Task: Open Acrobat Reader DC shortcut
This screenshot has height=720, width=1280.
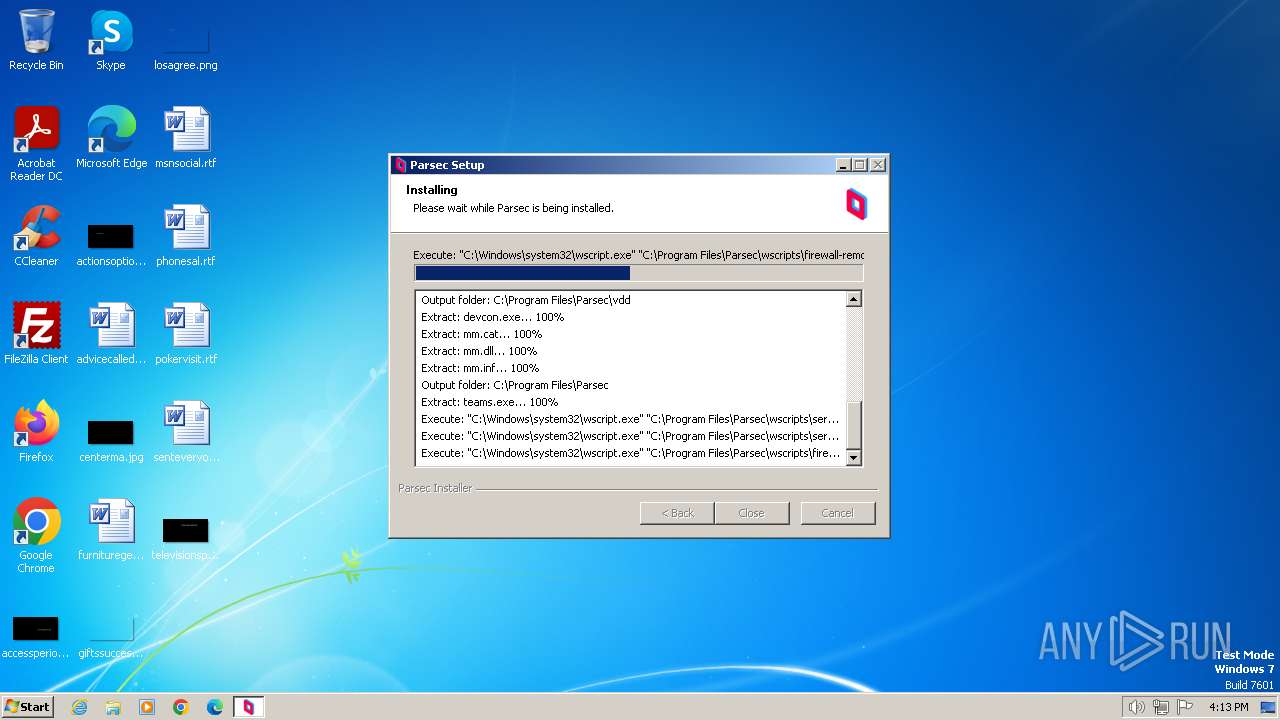Action: coord(36,143)
